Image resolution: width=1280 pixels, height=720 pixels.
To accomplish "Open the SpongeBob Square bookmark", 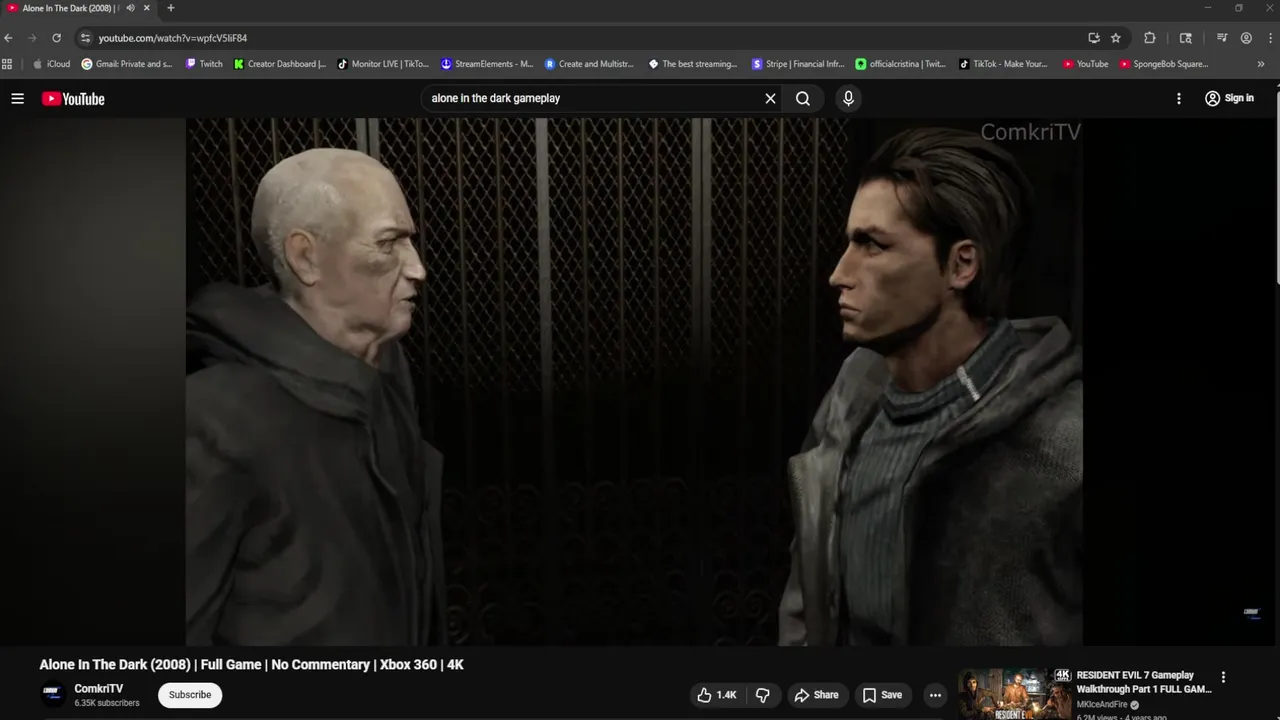I will 1164,64.
